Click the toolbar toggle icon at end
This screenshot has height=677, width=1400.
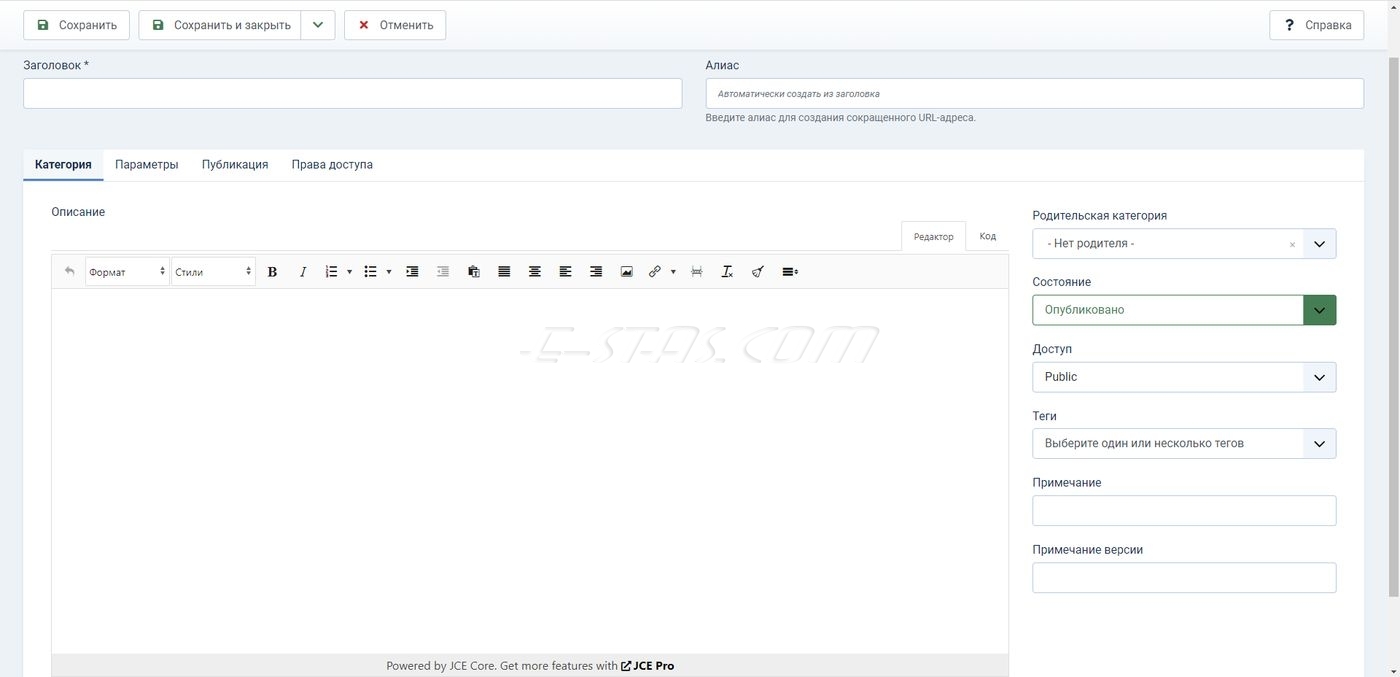coord(790,271)
